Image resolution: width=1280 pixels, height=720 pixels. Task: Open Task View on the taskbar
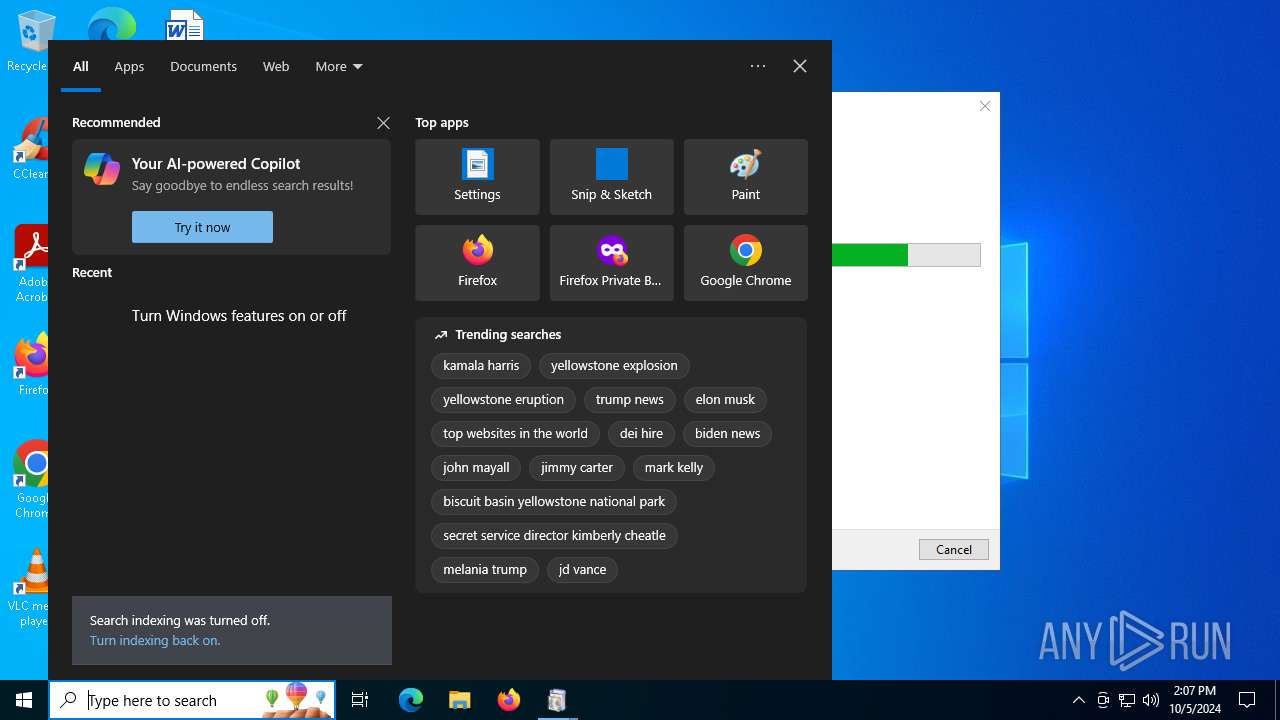360,700
